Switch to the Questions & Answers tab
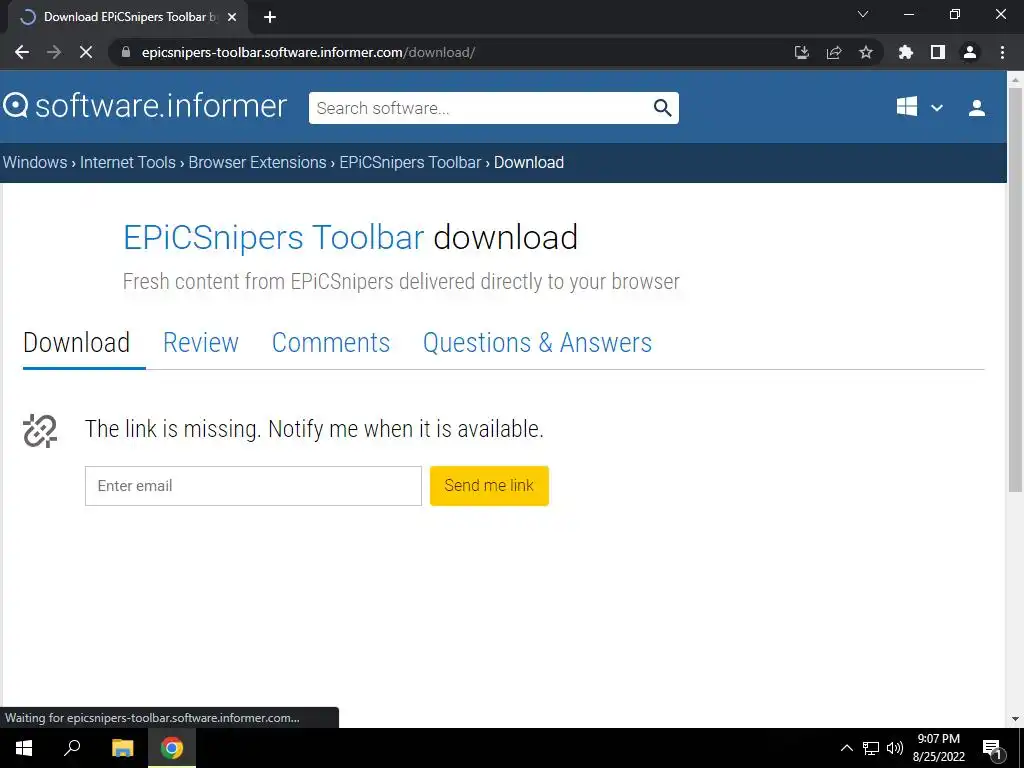This screenshot has width=1024, height=768. [x=537, y=343]
